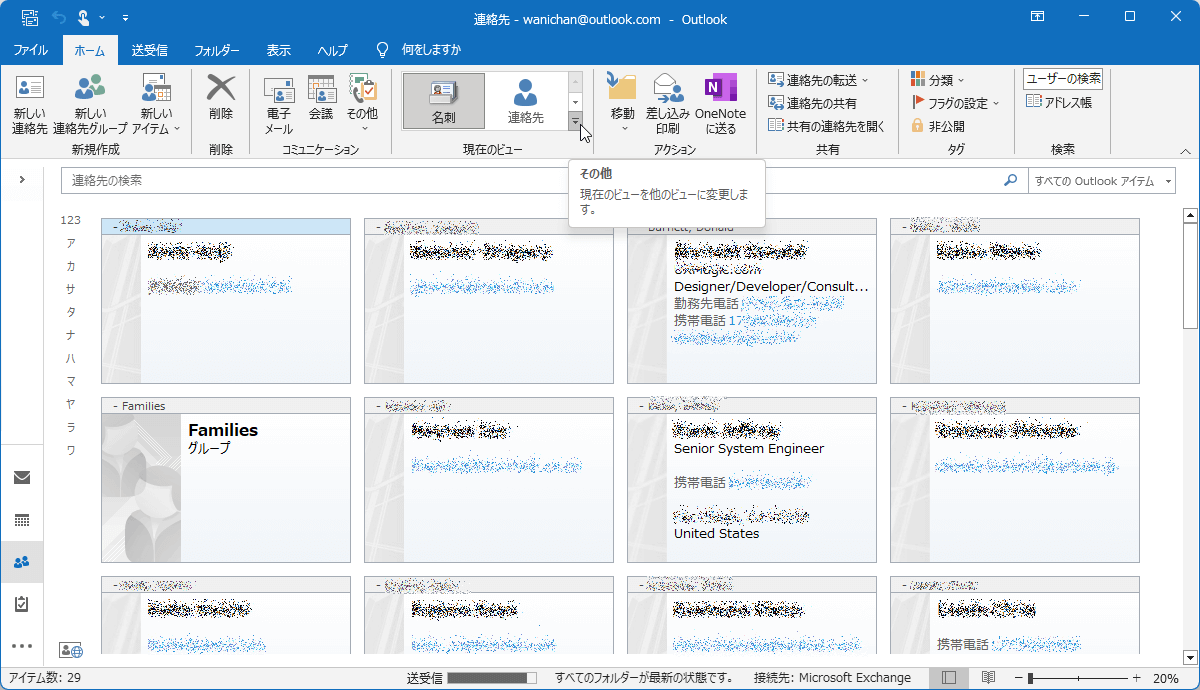Jump to the 123 index

[x=70, y=220]
